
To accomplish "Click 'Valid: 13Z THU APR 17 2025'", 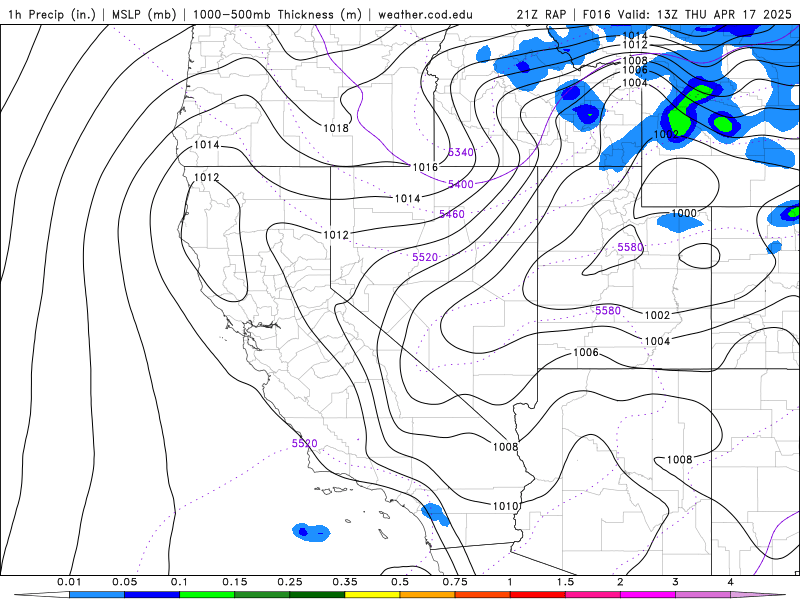I will pos(705,14).
